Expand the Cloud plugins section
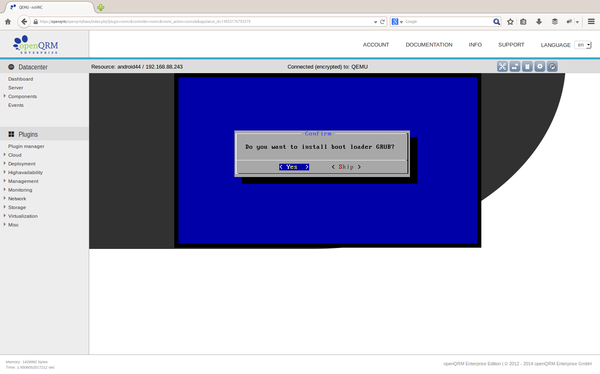Screen dimensions: 600x374 pos(15,155)
